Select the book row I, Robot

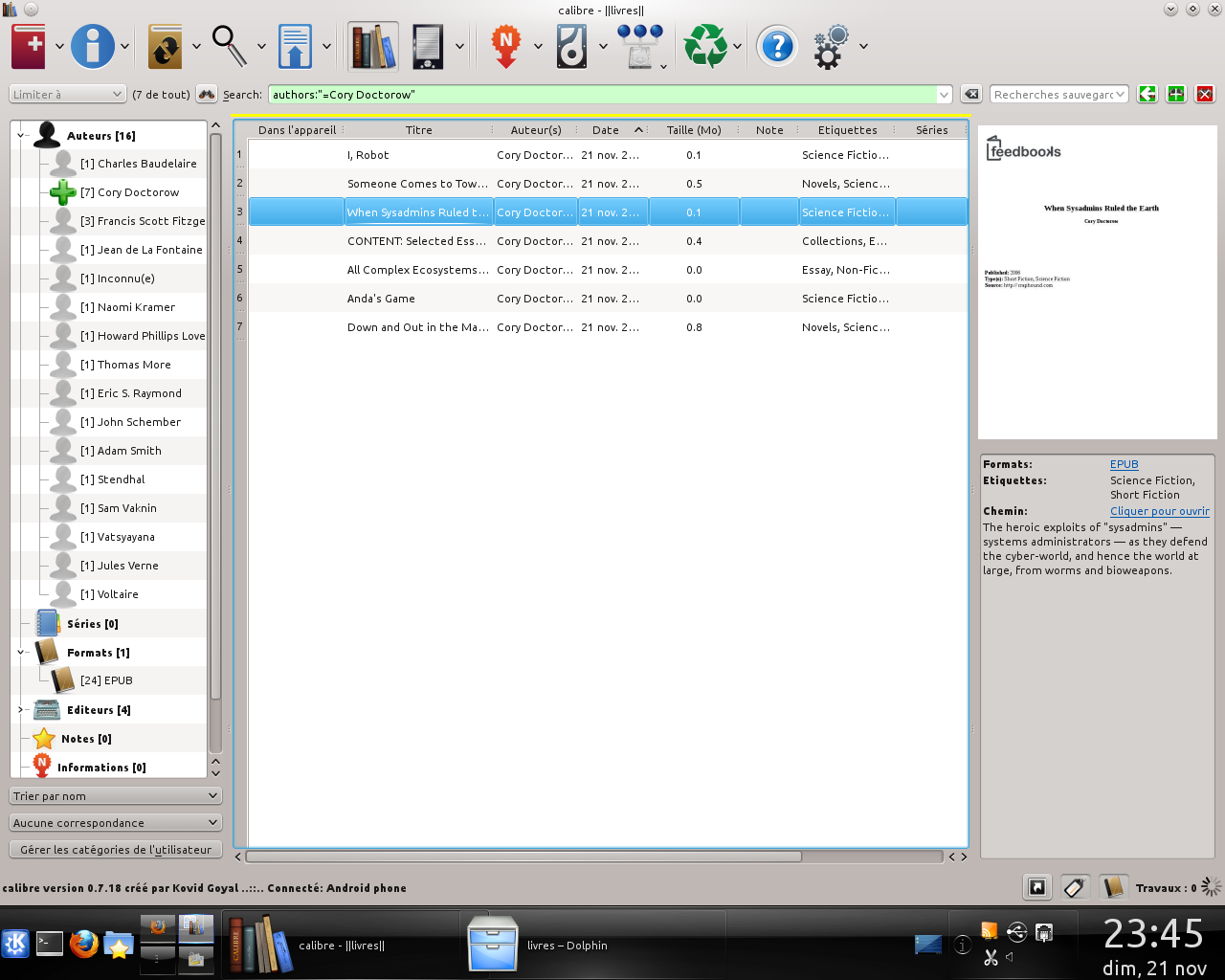(x=608, y=154)
